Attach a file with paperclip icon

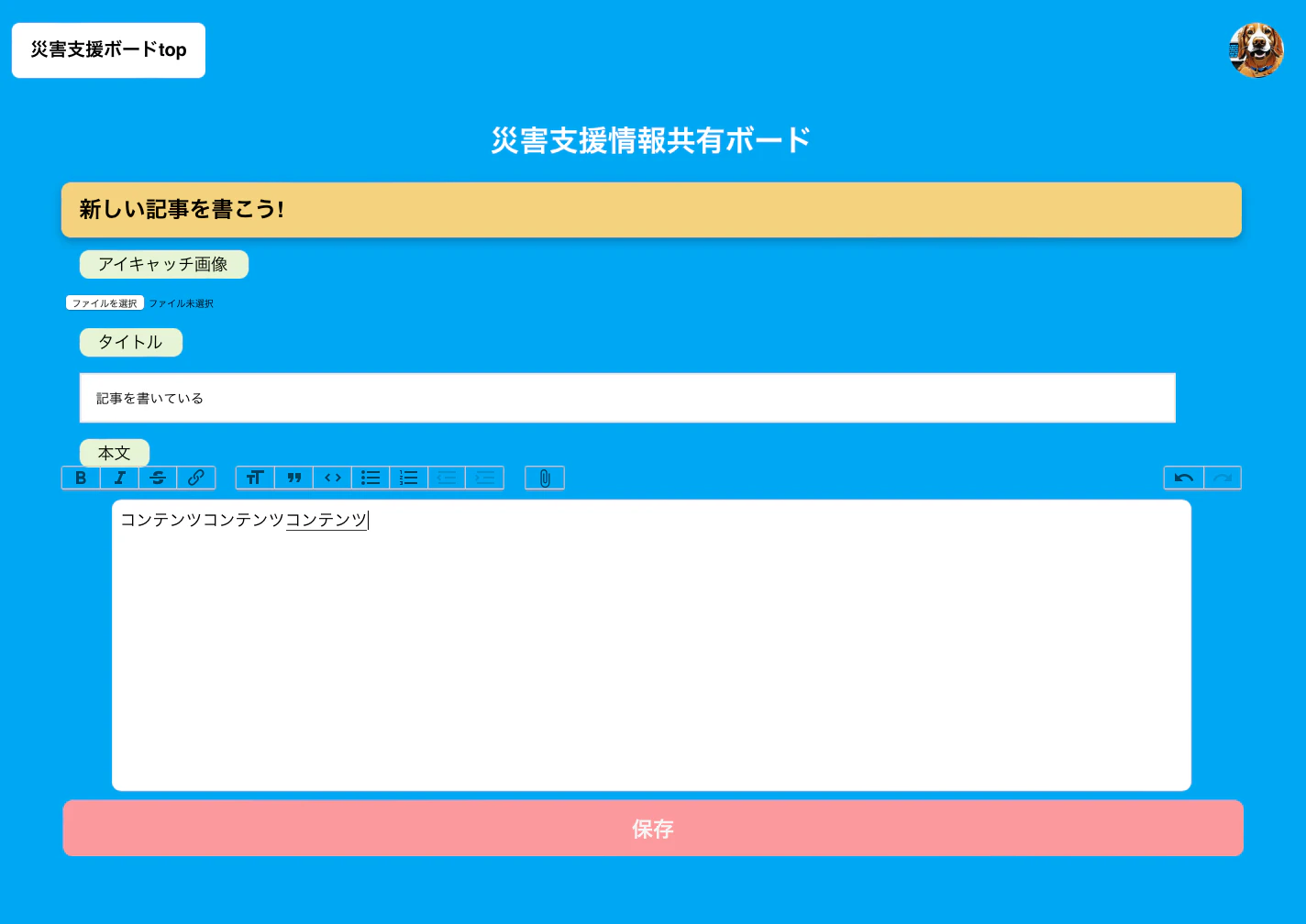pos(545,478)
